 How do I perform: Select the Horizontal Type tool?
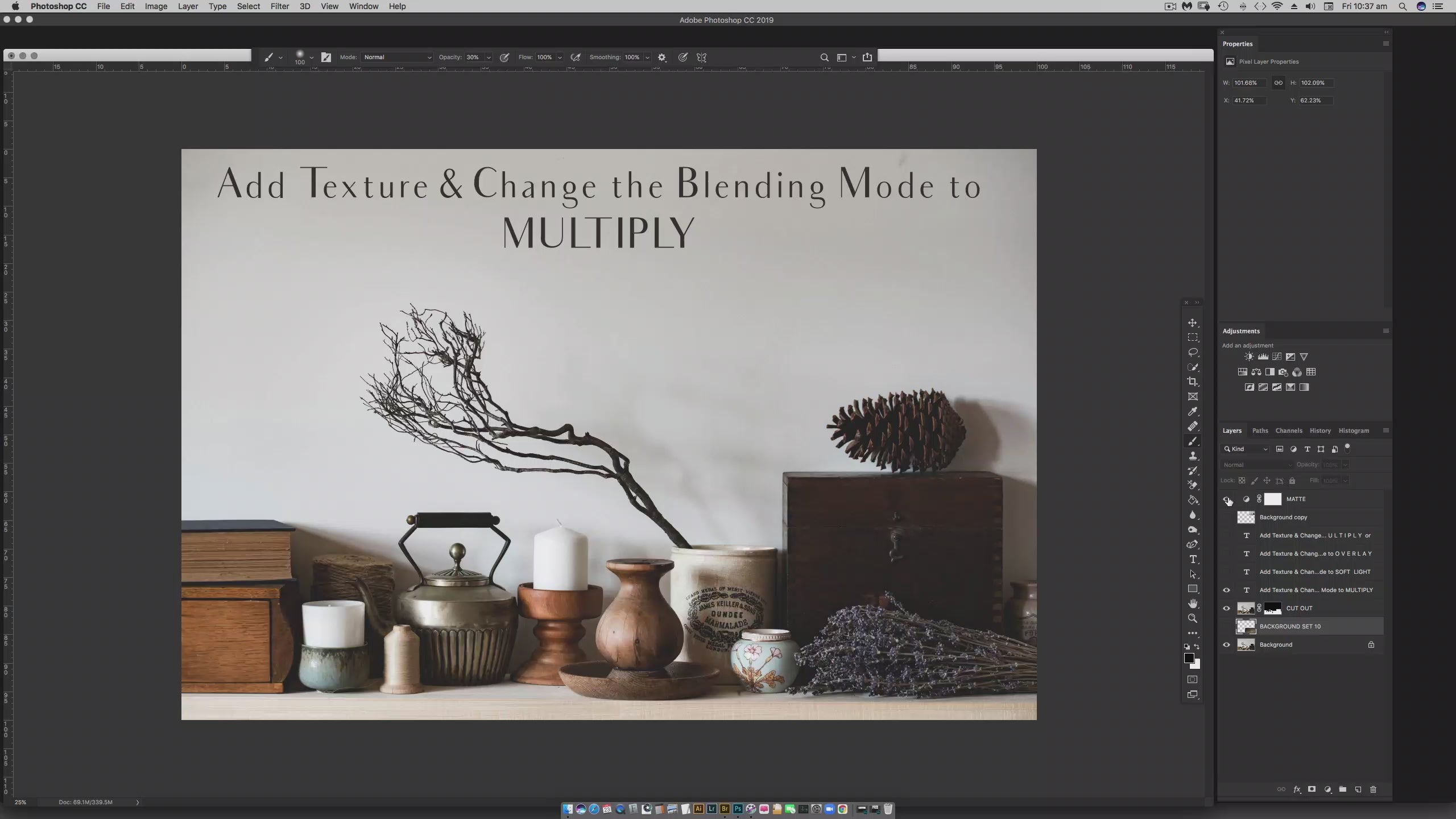[x=1193, y=559]
